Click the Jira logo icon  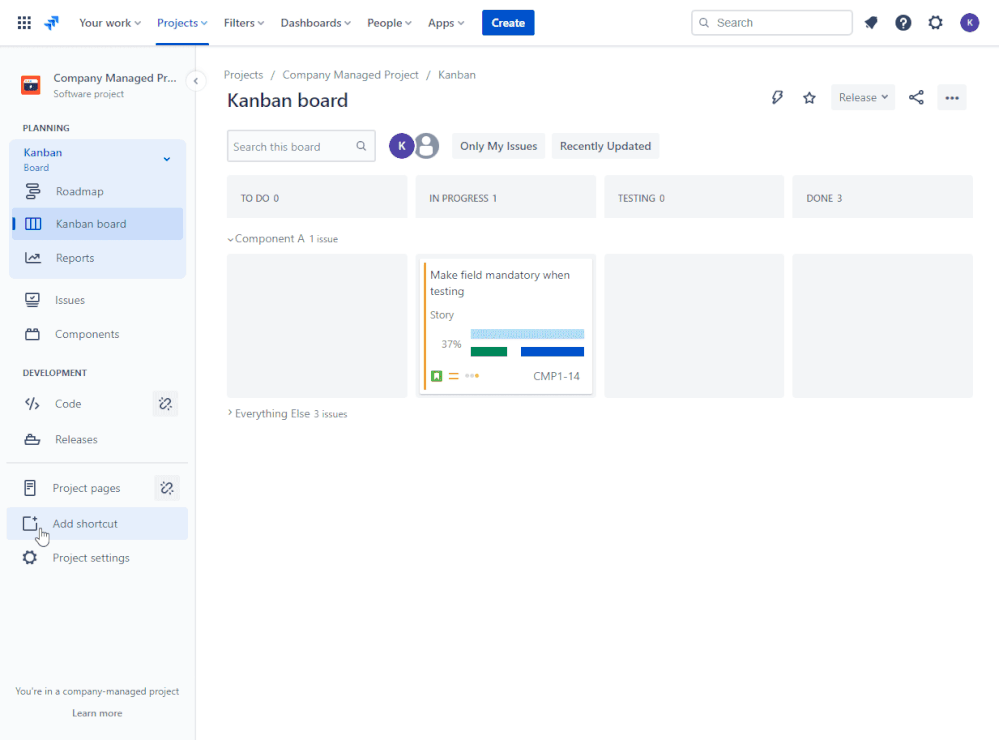click(52, 23)
